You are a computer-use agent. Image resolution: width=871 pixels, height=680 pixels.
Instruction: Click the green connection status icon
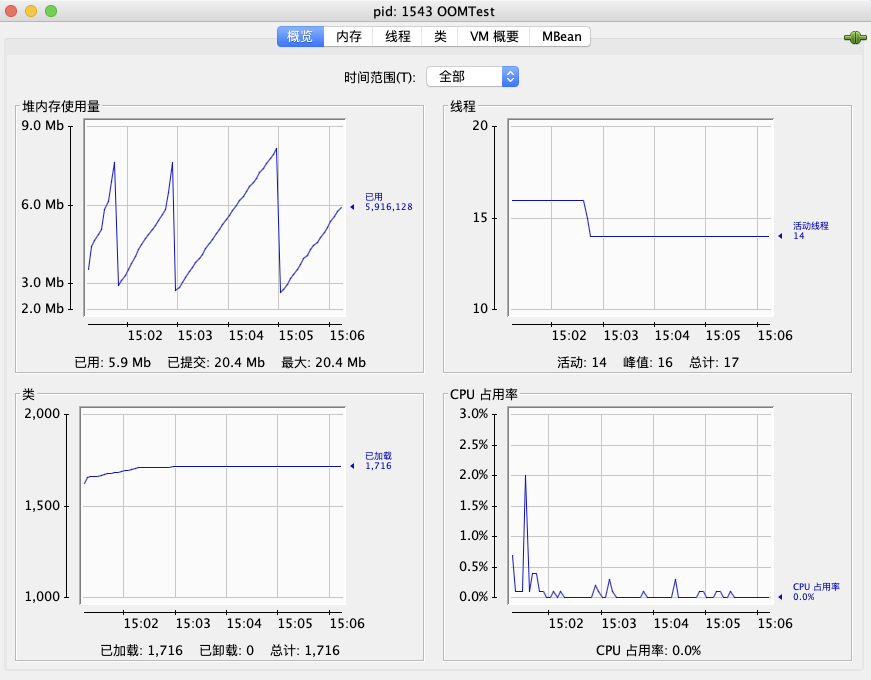(x=855, y=38)
